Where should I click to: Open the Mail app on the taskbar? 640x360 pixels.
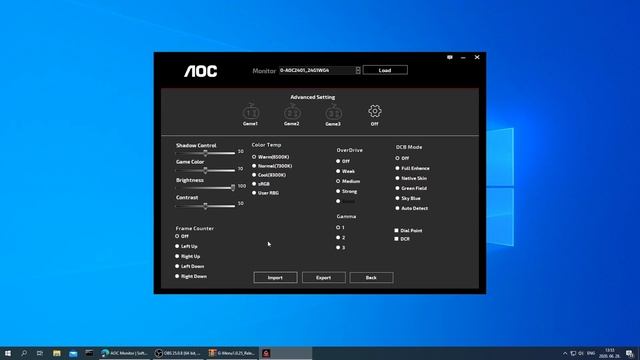[x=73, y=353]
